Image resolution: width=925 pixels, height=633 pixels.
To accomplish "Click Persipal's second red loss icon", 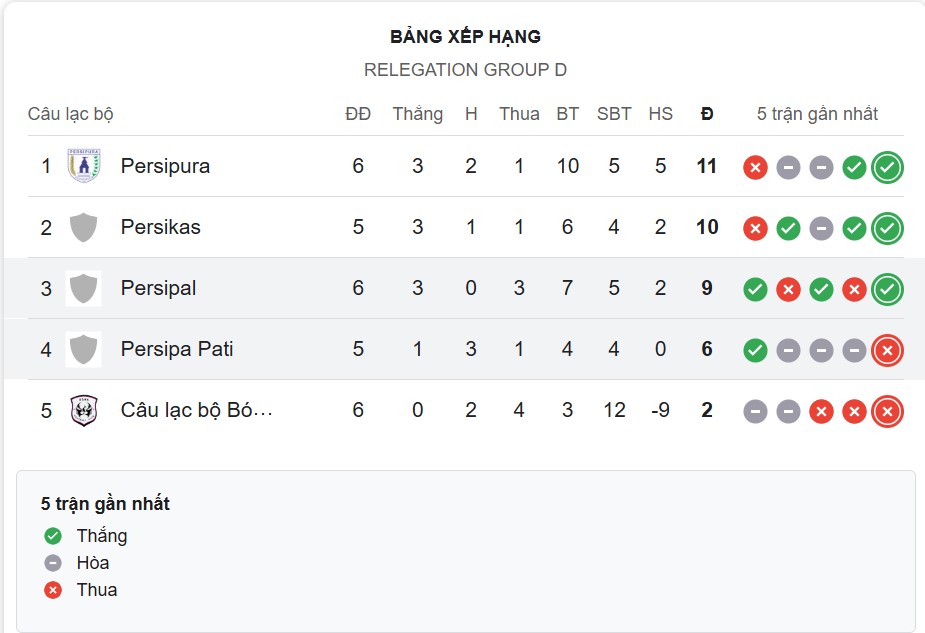I will coord(854,289).
